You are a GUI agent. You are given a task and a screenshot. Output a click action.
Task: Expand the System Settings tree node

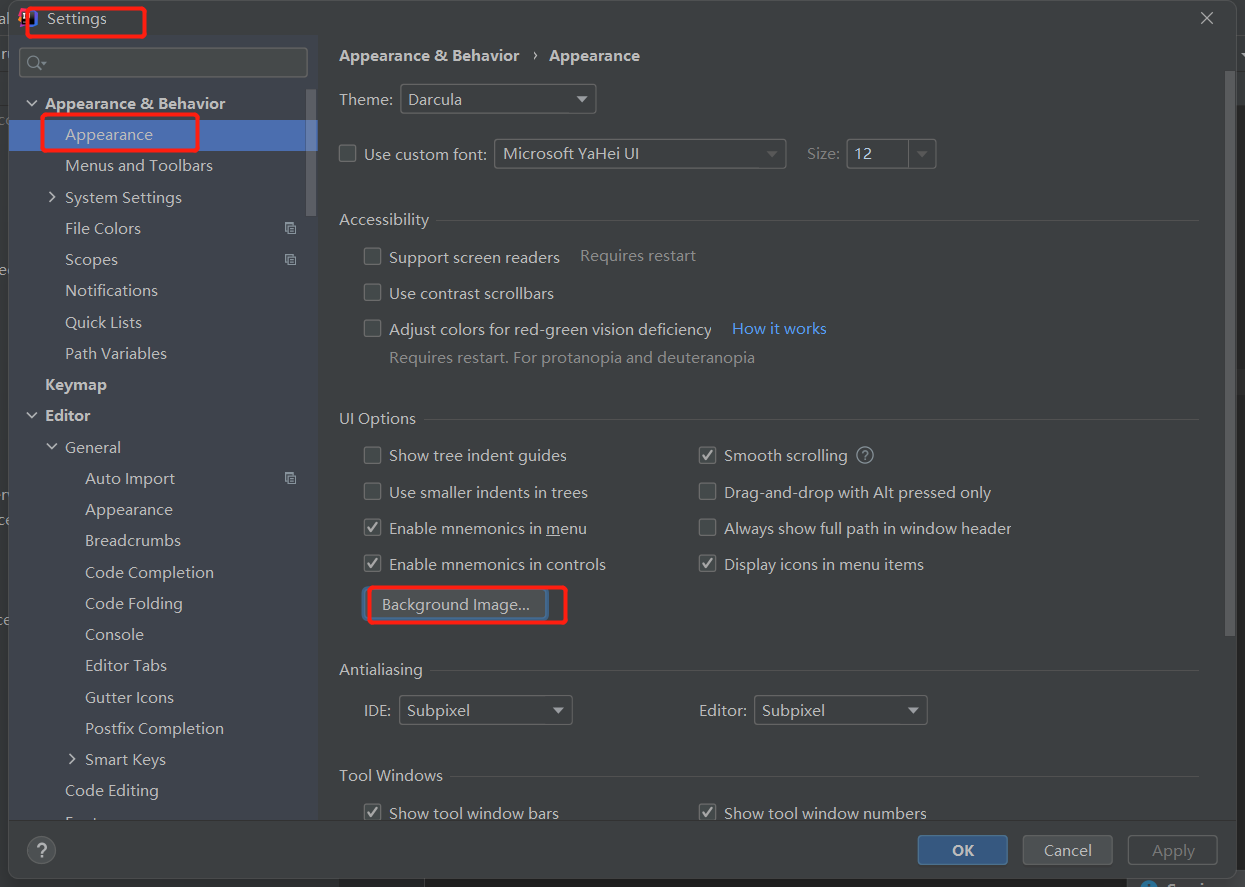tap(52, 198)
